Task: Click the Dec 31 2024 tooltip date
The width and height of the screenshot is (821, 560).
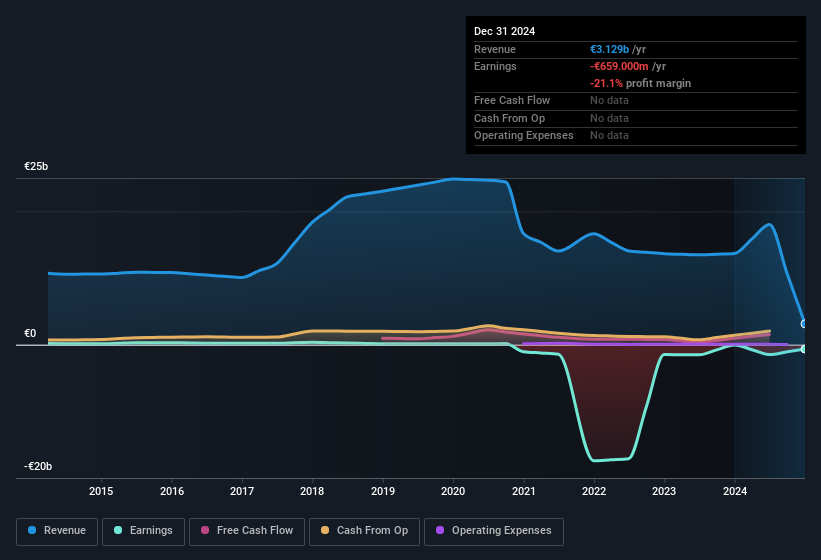Action: point(504,31)
